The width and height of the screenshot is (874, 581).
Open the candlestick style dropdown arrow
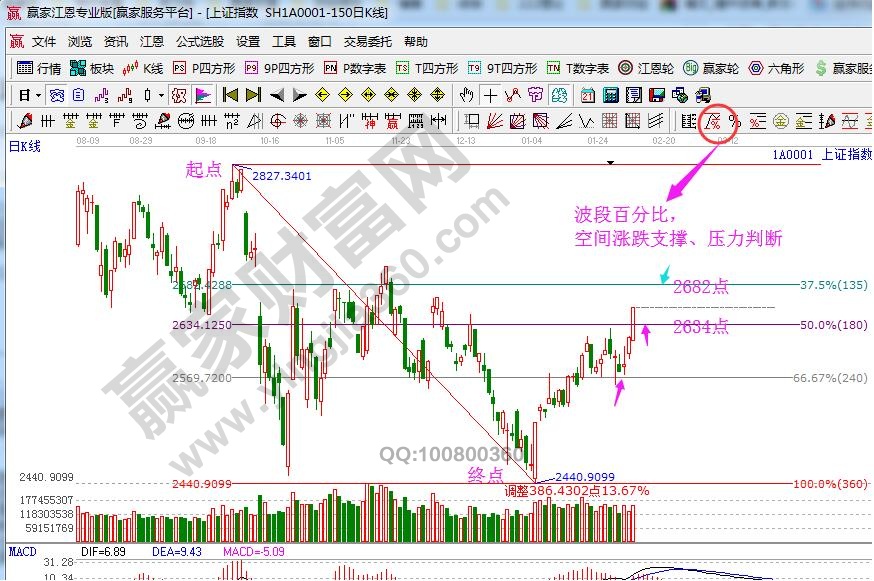(x=161, y=96)
